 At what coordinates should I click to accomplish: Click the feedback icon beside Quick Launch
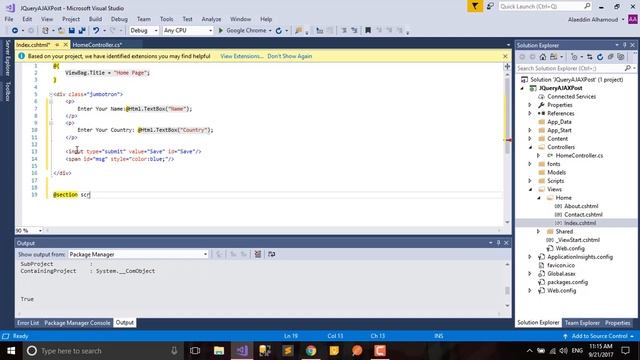click(x=490, y=6)
